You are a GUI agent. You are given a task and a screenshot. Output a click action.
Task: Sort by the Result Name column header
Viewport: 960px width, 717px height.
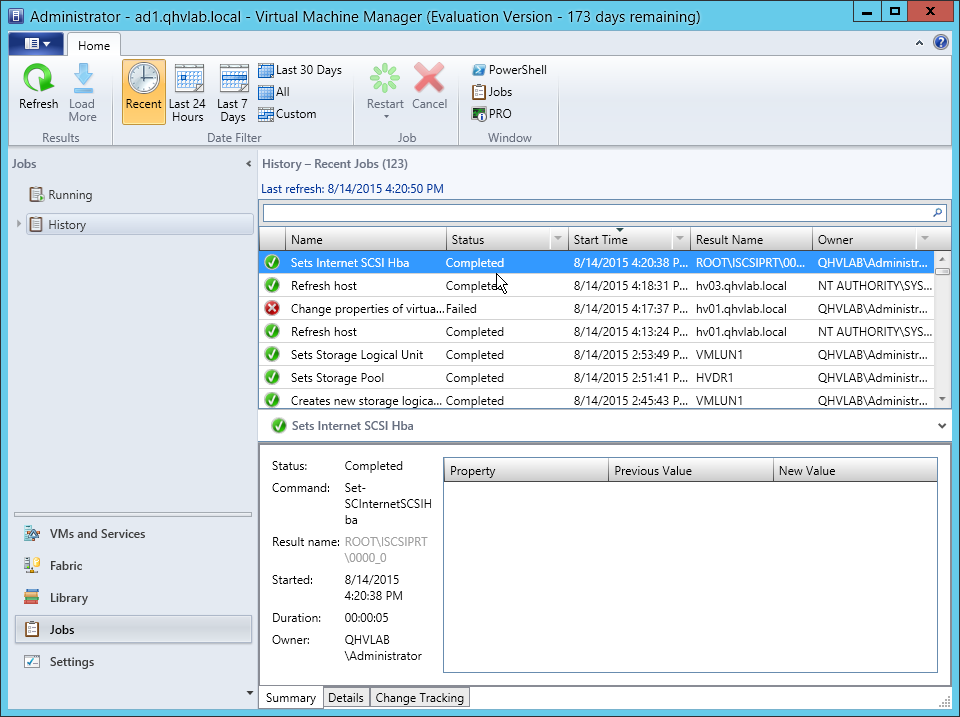[x=751, y=239]
